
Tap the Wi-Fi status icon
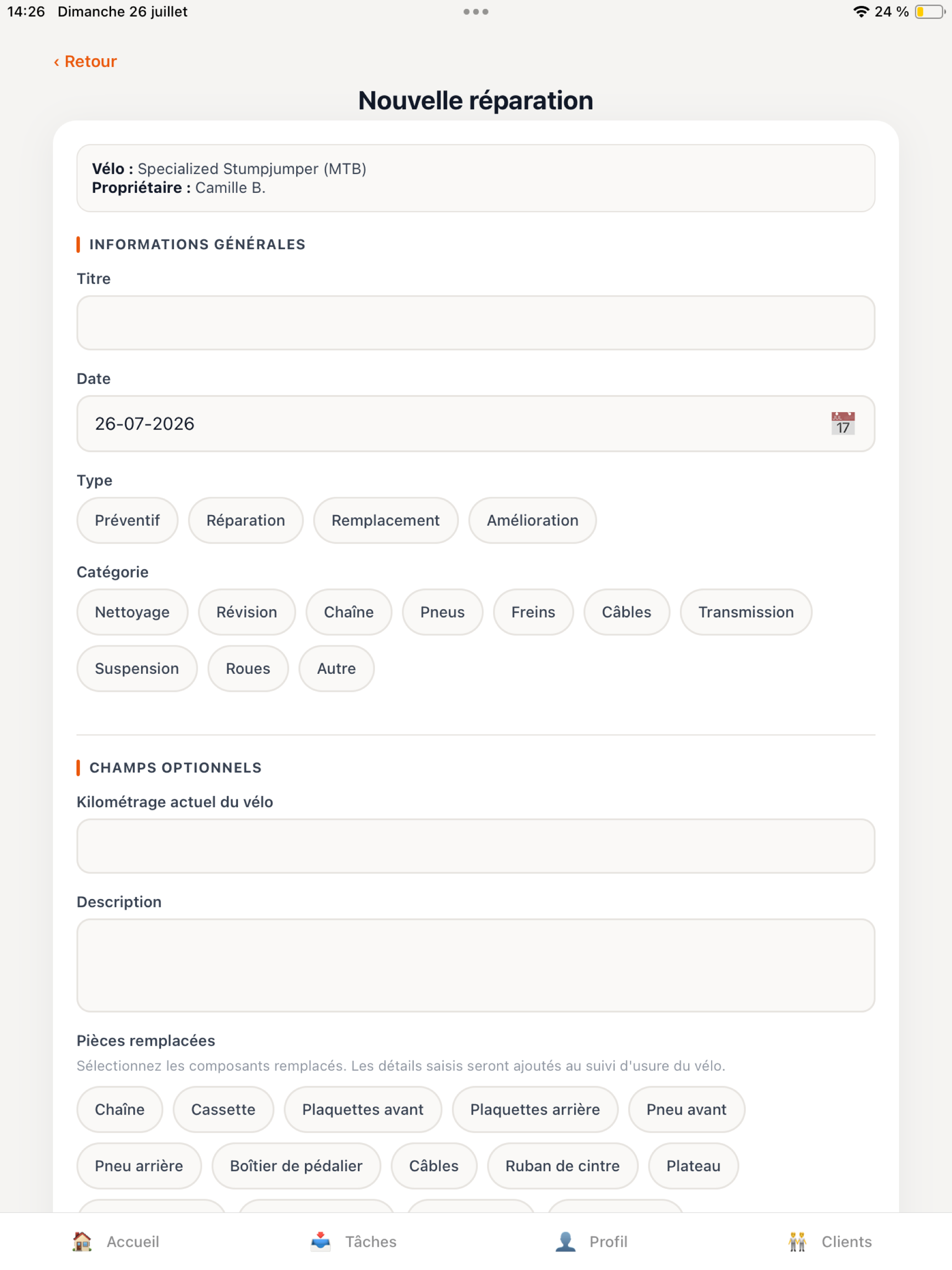[860, 12]
